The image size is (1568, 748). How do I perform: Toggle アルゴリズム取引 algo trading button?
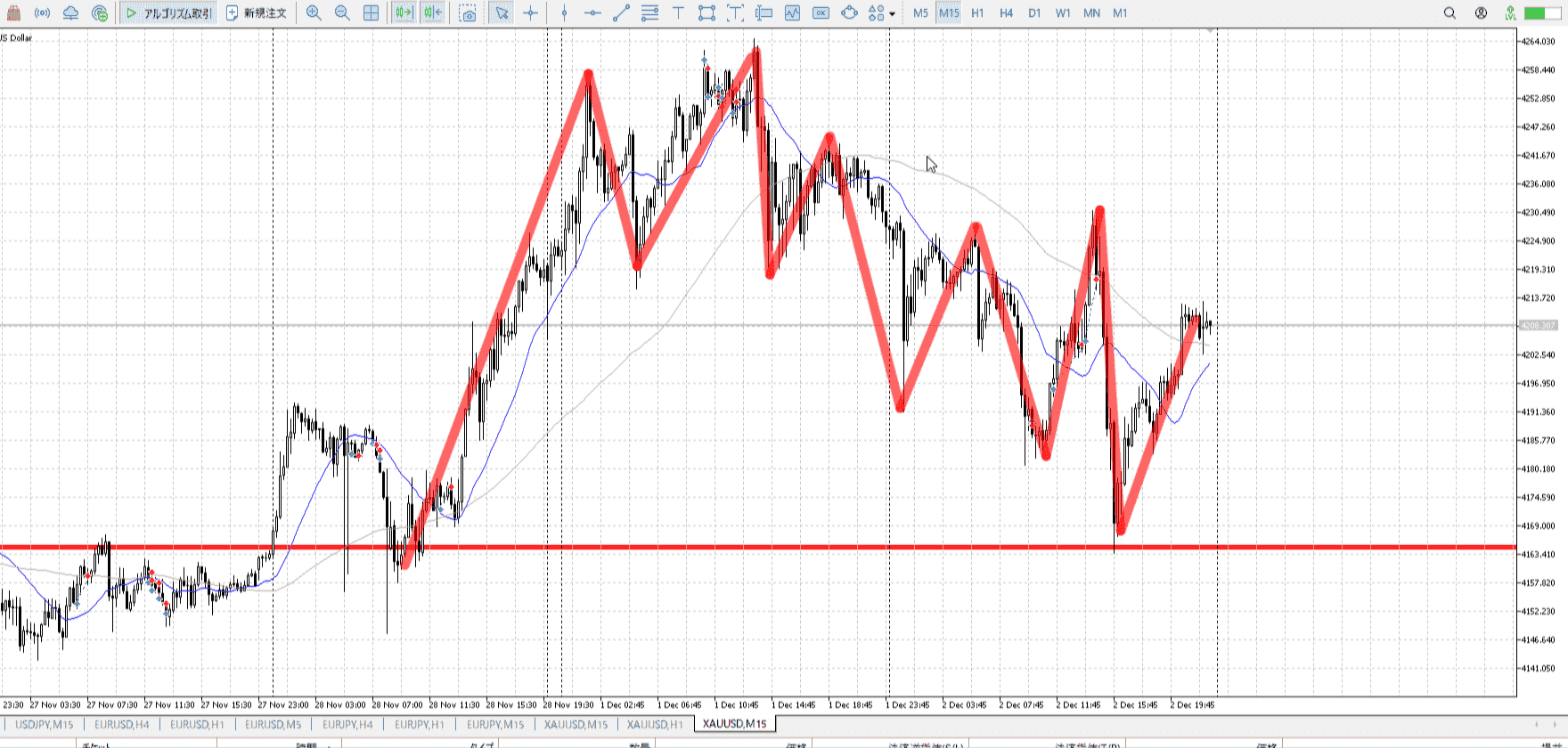click(x=169, y=13)
